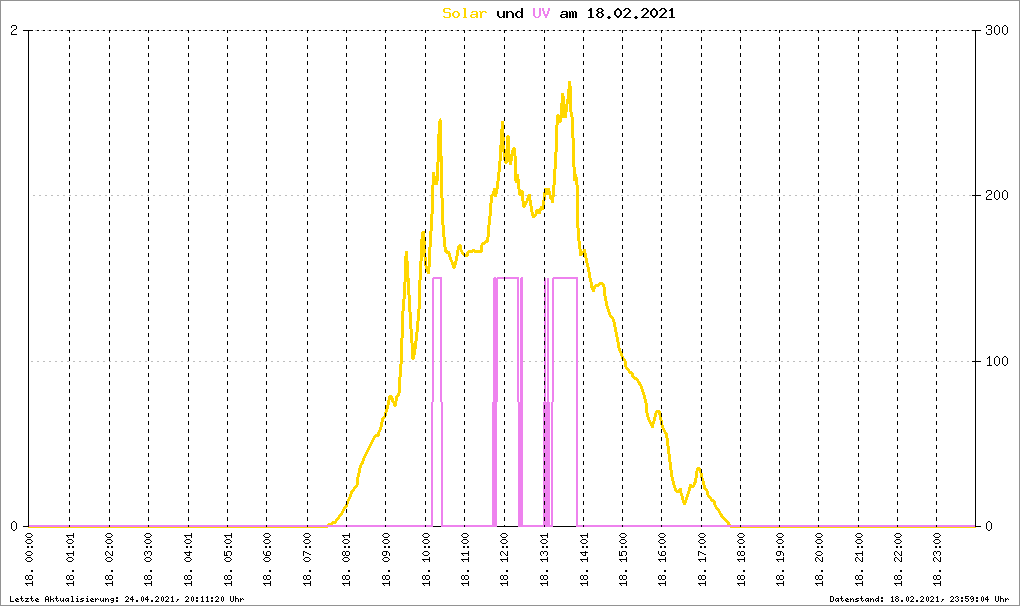Click 'Datenstand' footer text
Screen dimensions: 1020x606
pos(919,599)
